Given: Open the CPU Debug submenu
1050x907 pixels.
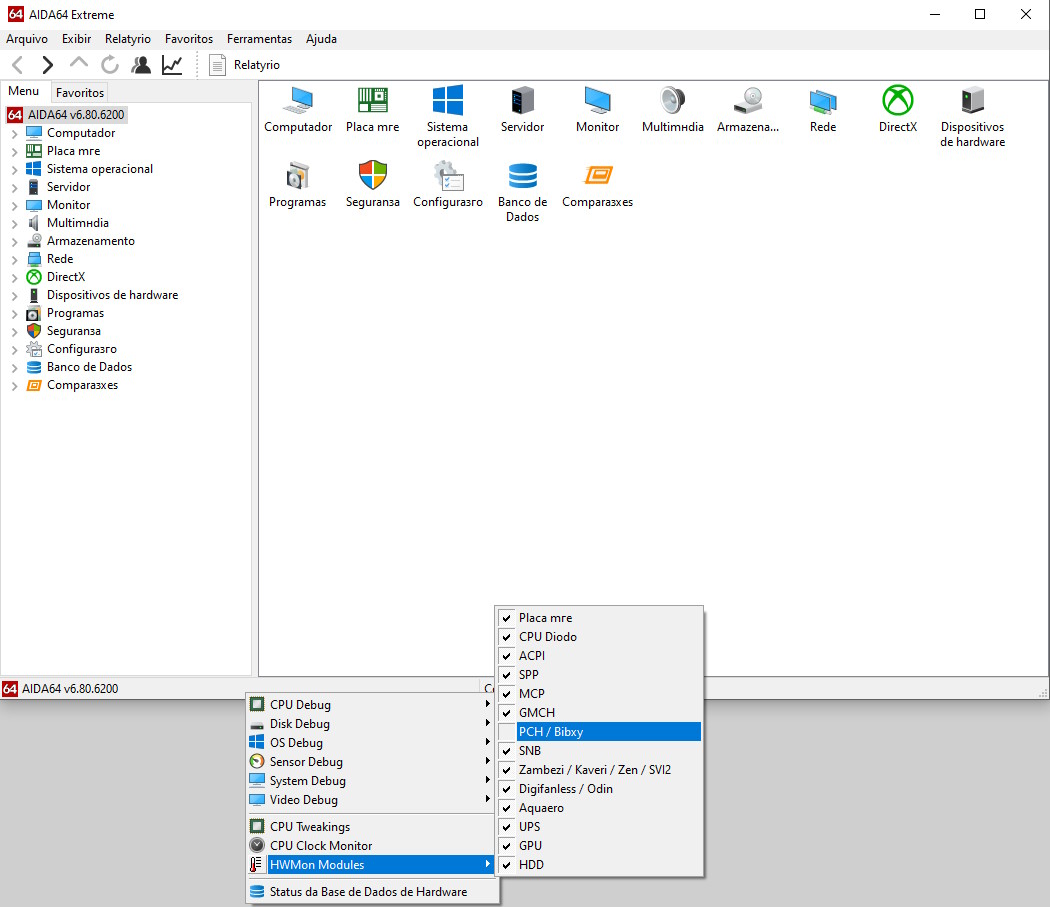Looking at the screenshot, I should point(371,705).
